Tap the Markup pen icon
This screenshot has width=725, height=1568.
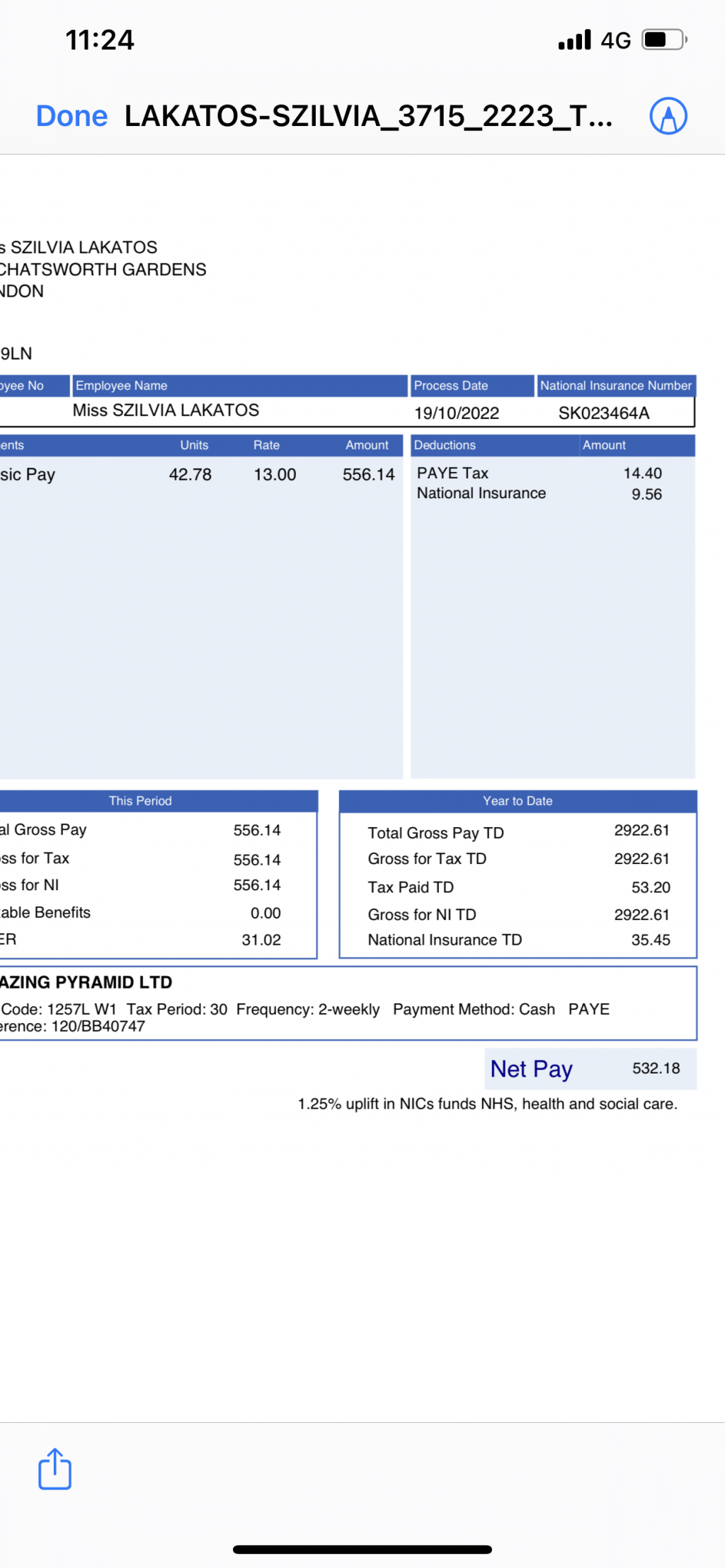[668, 116]
